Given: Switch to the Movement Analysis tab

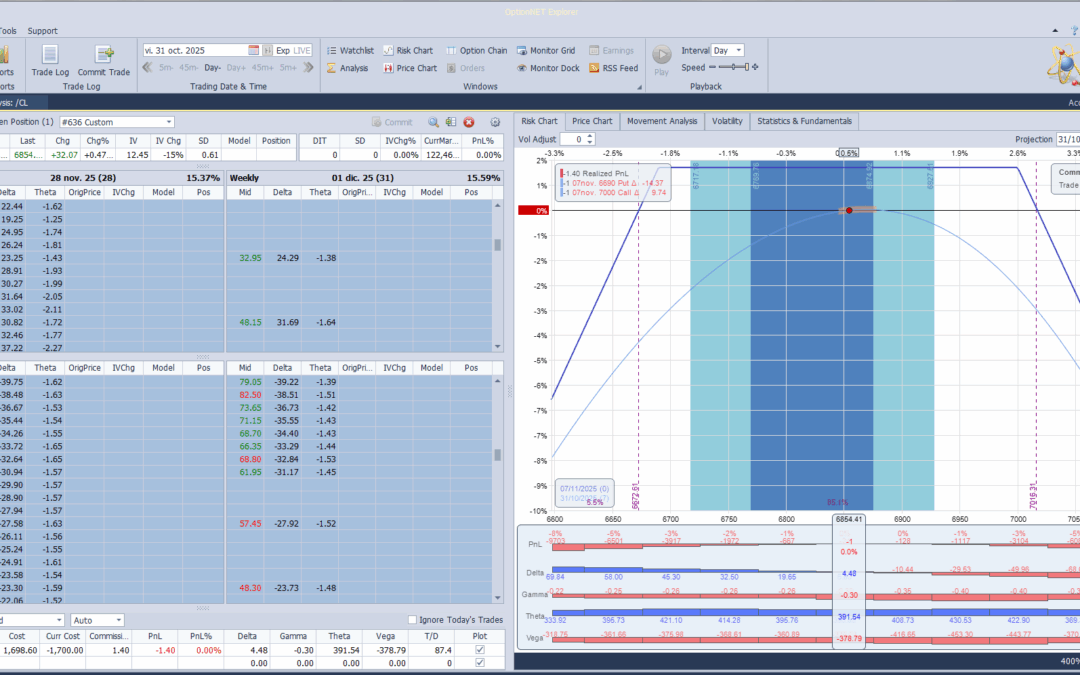Looking at the screenshot, I should point(662,121).
